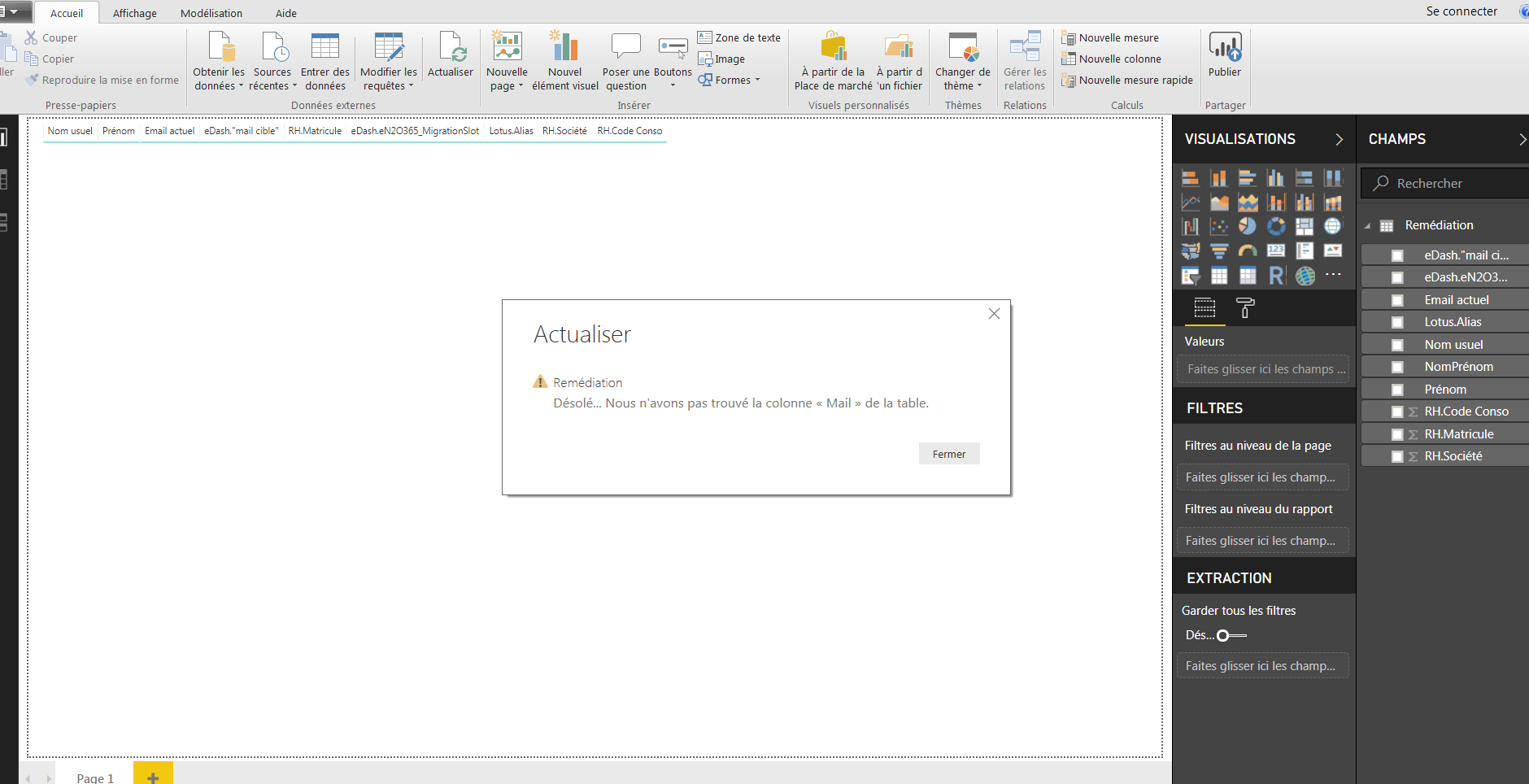Check the RH.Matricule field
Screen dimensions: 1529x784
1397,434
